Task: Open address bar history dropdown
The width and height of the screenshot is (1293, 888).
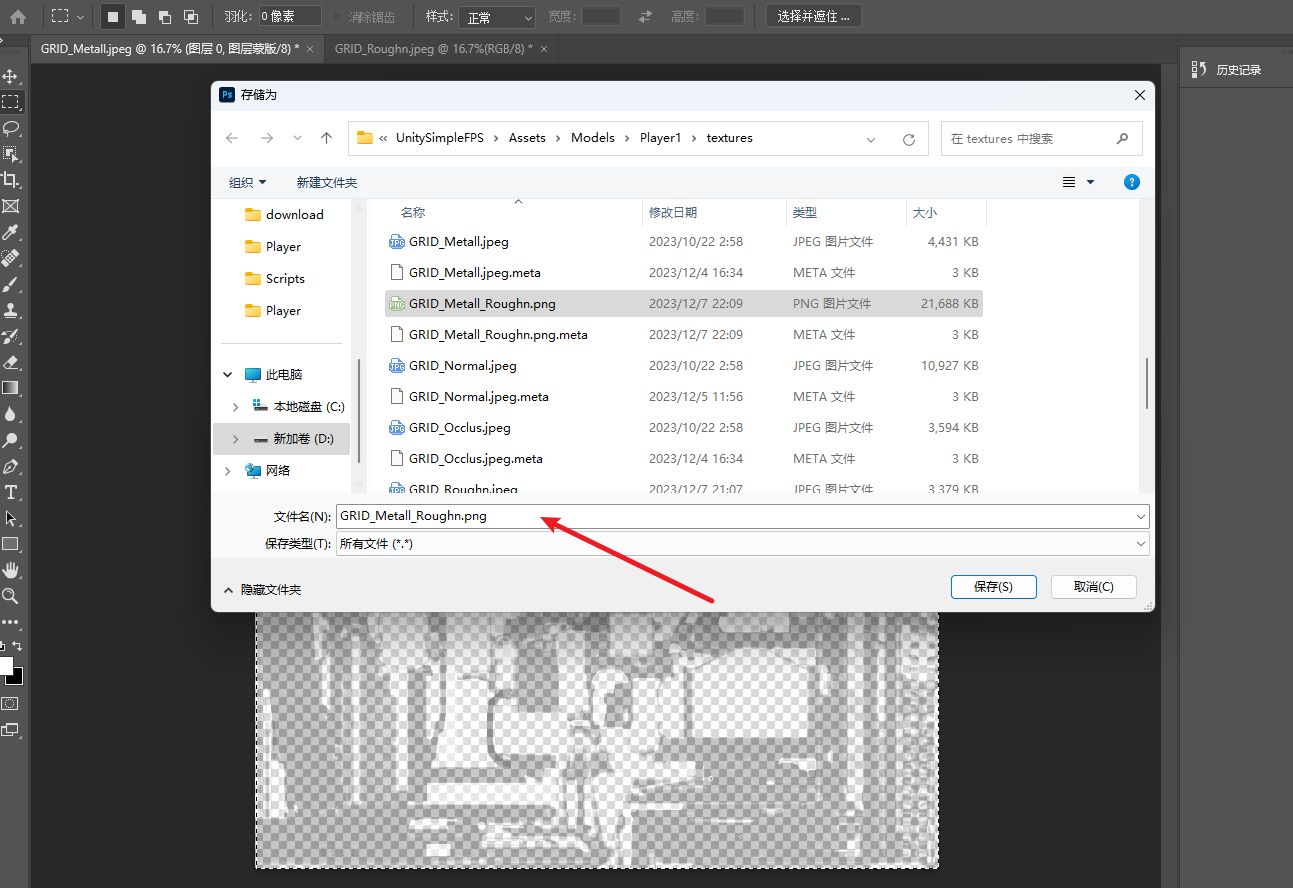Action: tap(871, 139)
